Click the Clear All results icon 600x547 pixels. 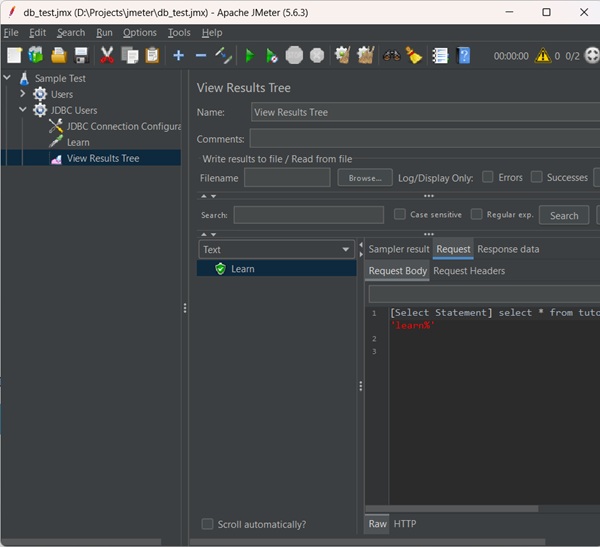pos(365,56)
